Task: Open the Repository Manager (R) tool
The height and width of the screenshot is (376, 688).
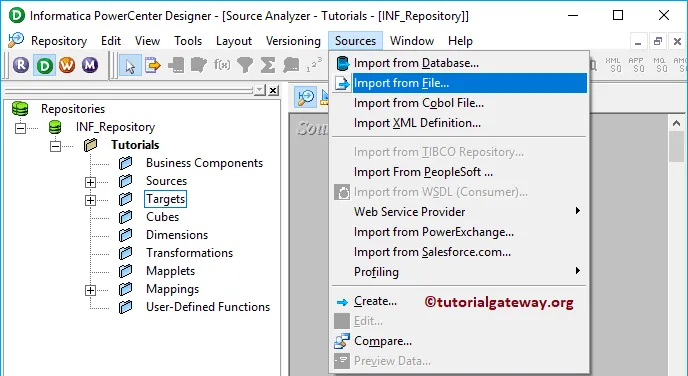Action: tap(21, 65)
